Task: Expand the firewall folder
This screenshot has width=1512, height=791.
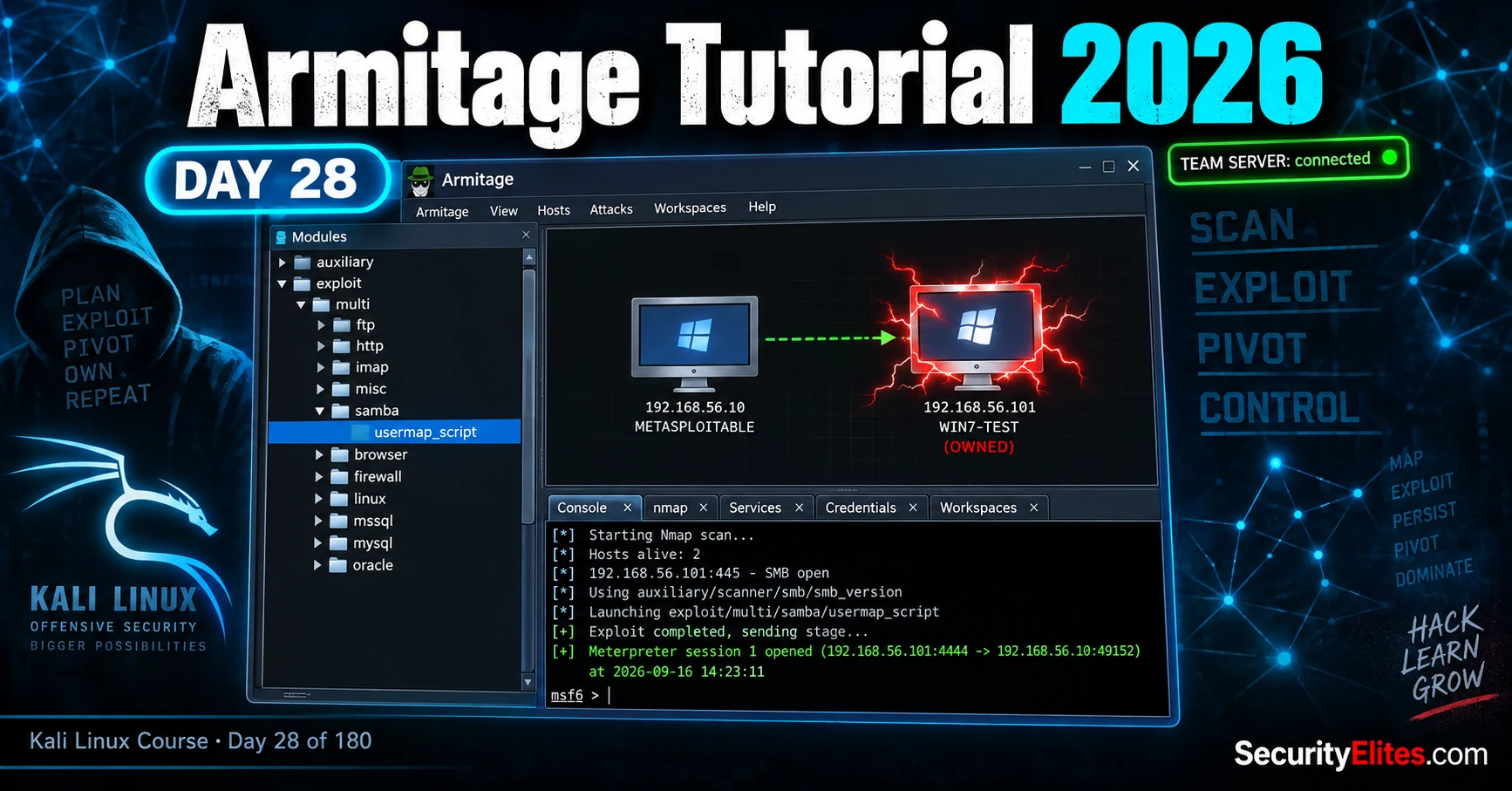Action: pyautogui.click(x=319, y=477)
